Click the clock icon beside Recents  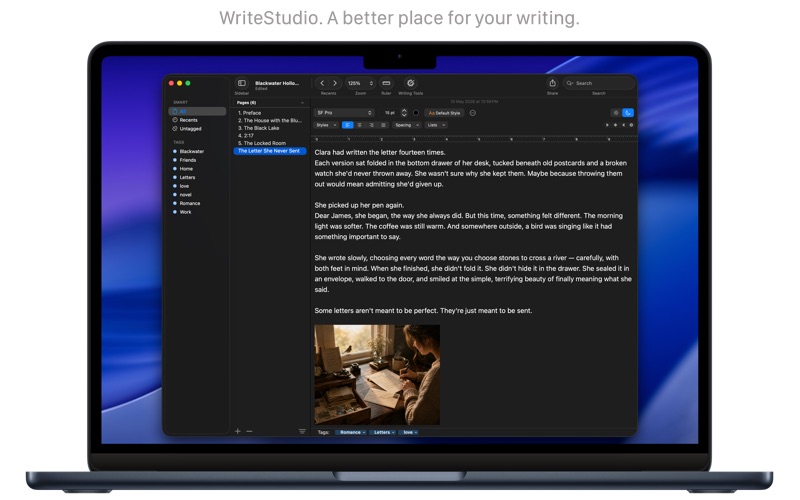pos(175,120)
